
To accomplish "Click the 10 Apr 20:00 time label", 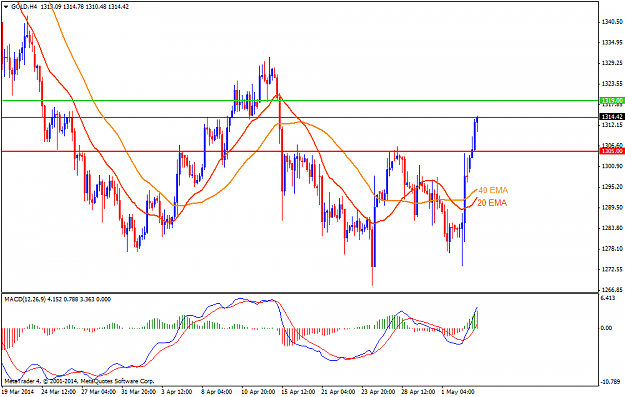I will (x=258, y=392).
